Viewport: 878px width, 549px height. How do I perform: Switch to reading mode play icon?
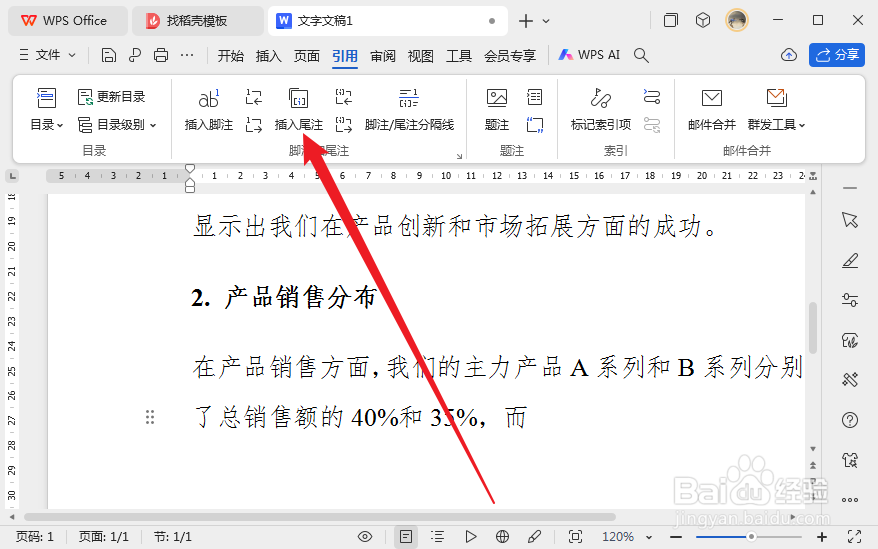pos(471,537)
